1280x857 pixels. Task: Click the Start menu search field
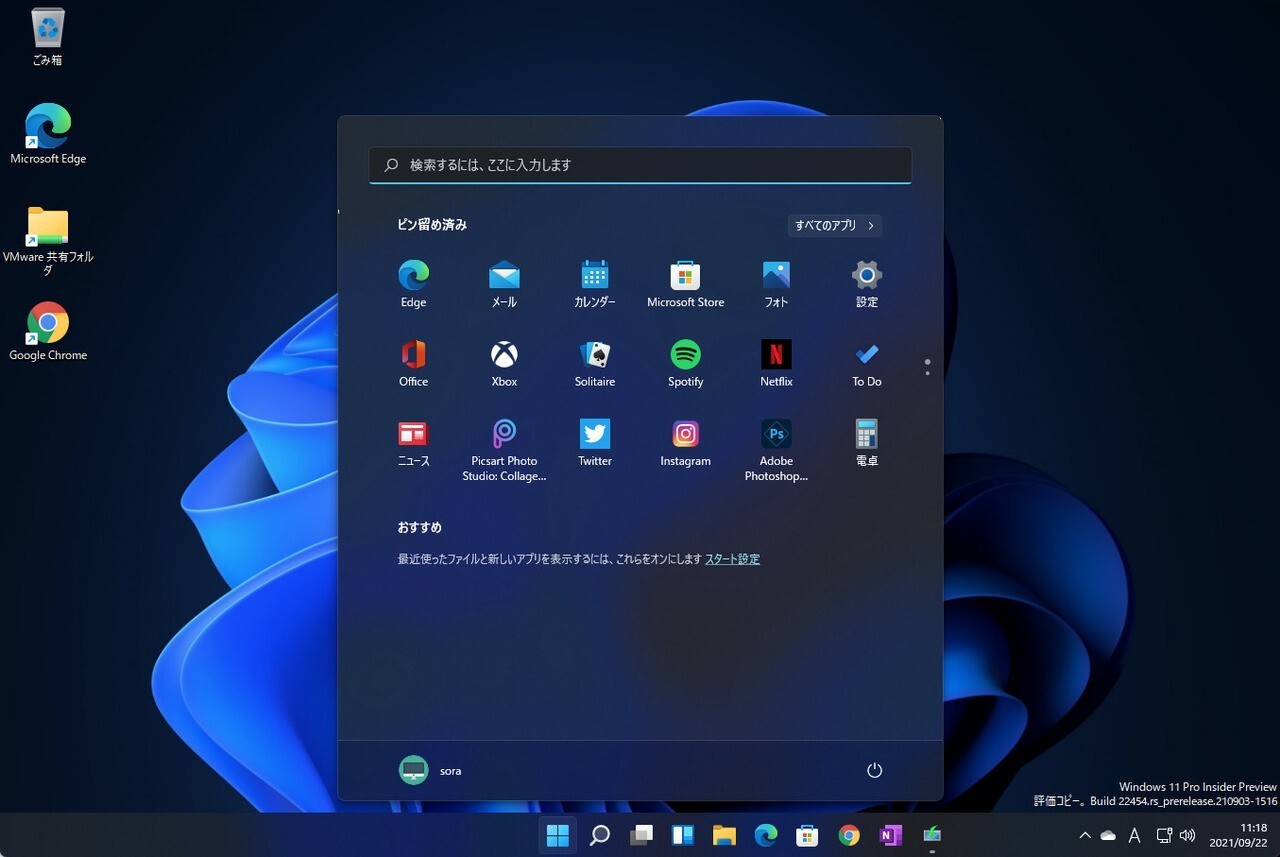point(640,165)
